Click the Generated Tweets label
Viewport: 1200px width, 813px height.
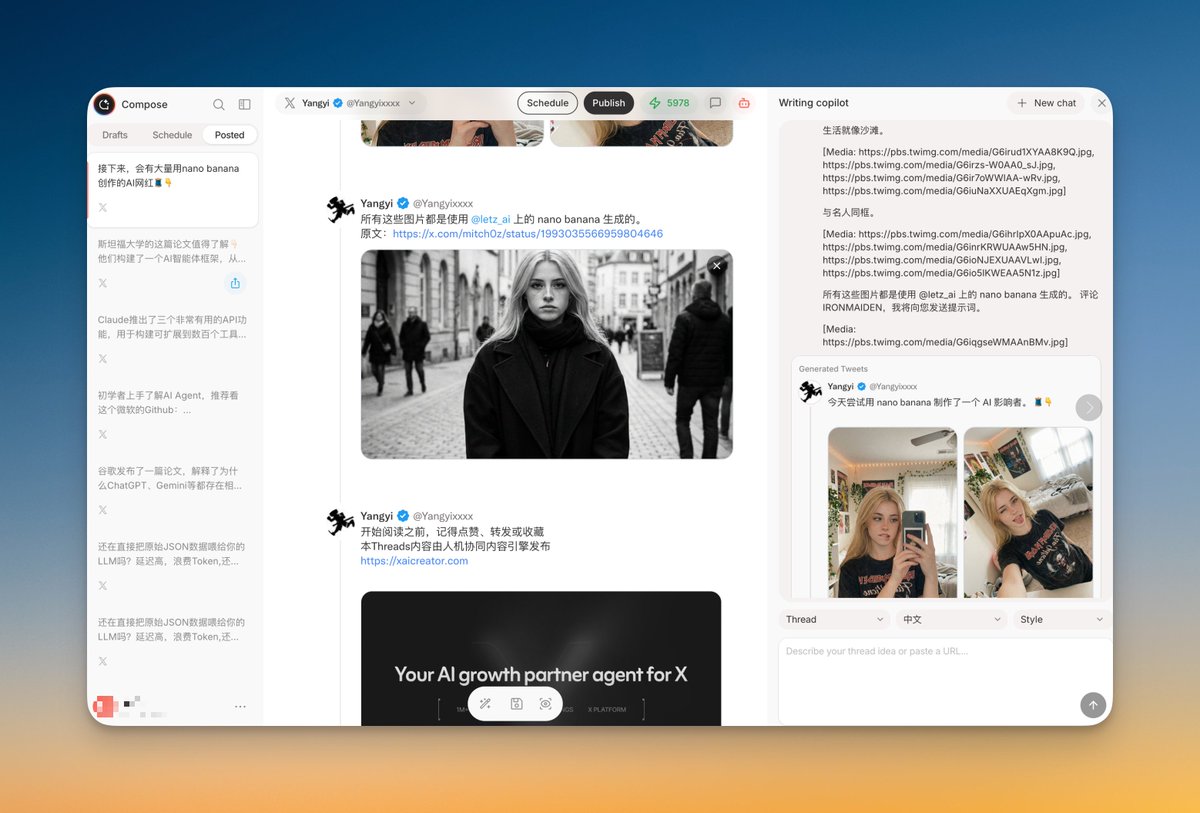[833, 369]
